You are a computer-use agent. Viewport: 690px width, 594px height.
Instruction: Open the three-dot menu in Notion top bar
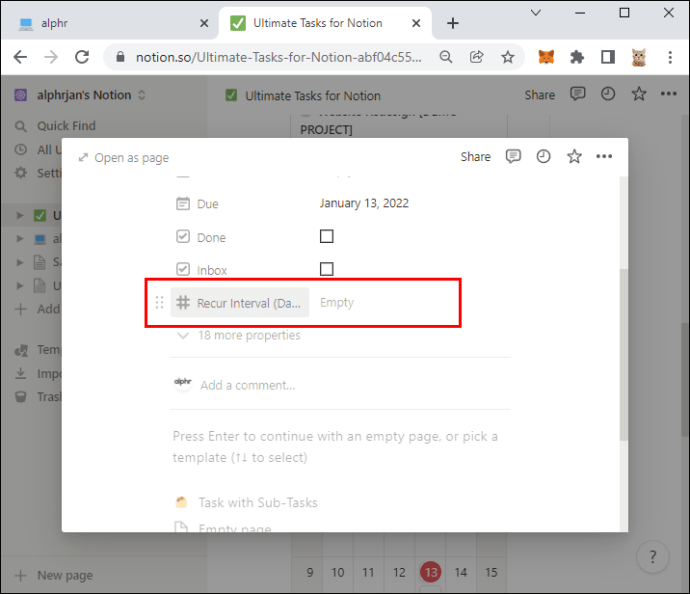click(668, 94)
